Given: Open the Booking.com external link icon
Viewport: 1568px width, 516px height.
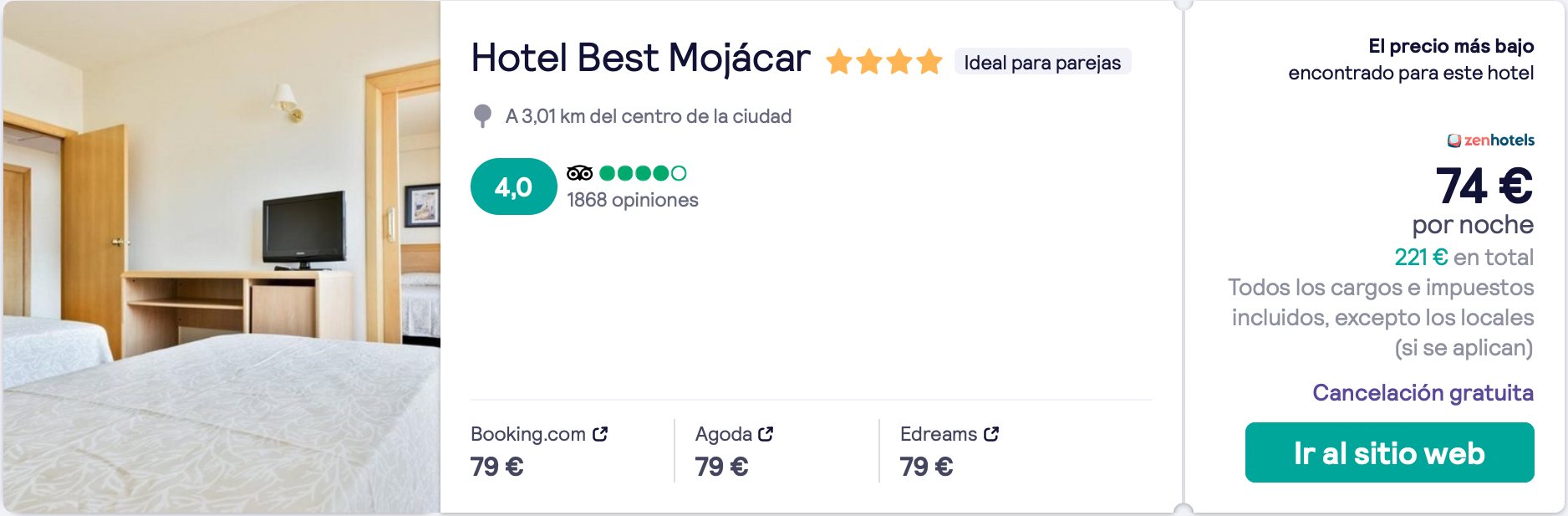Looking at the screenshot, I should point(600,434).
